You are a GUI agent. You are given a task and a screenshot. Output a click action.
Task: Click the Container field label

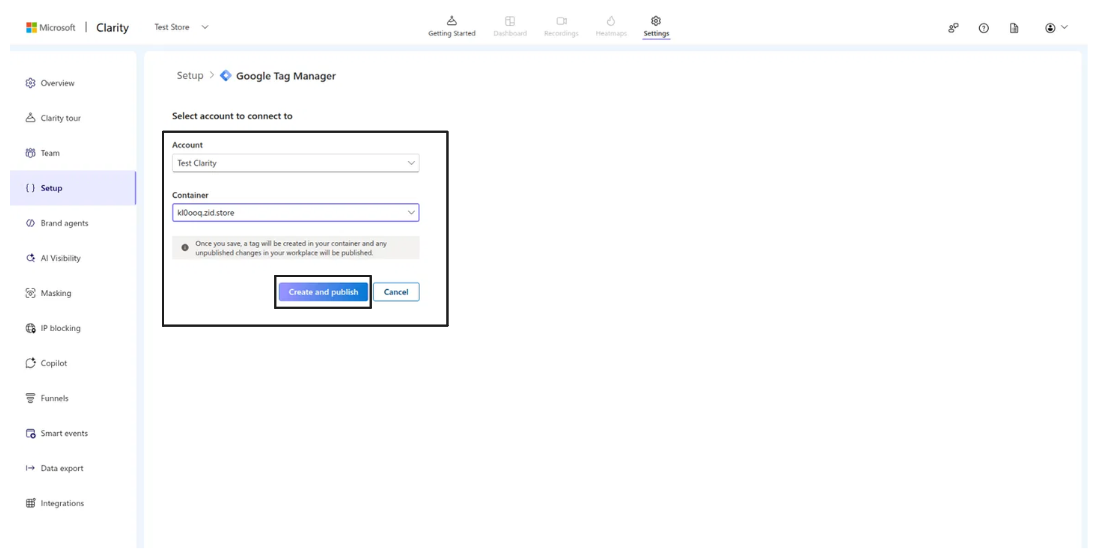(x=190, y=195)
